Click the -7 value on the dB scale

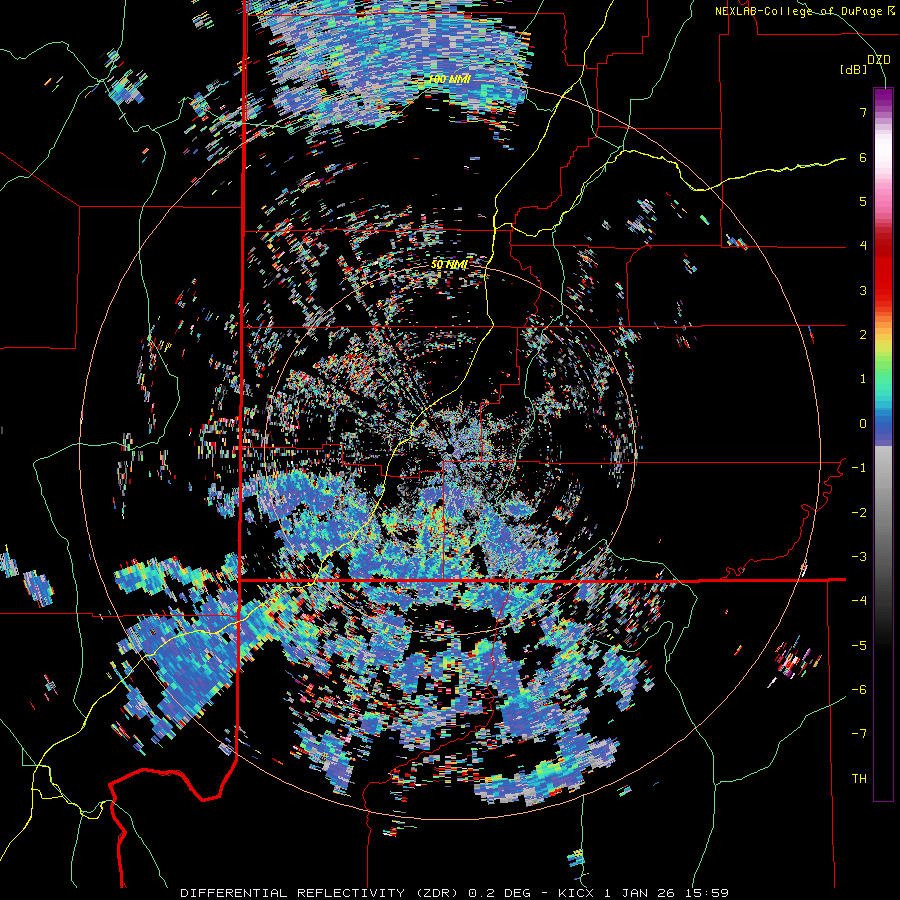point(859,734)
